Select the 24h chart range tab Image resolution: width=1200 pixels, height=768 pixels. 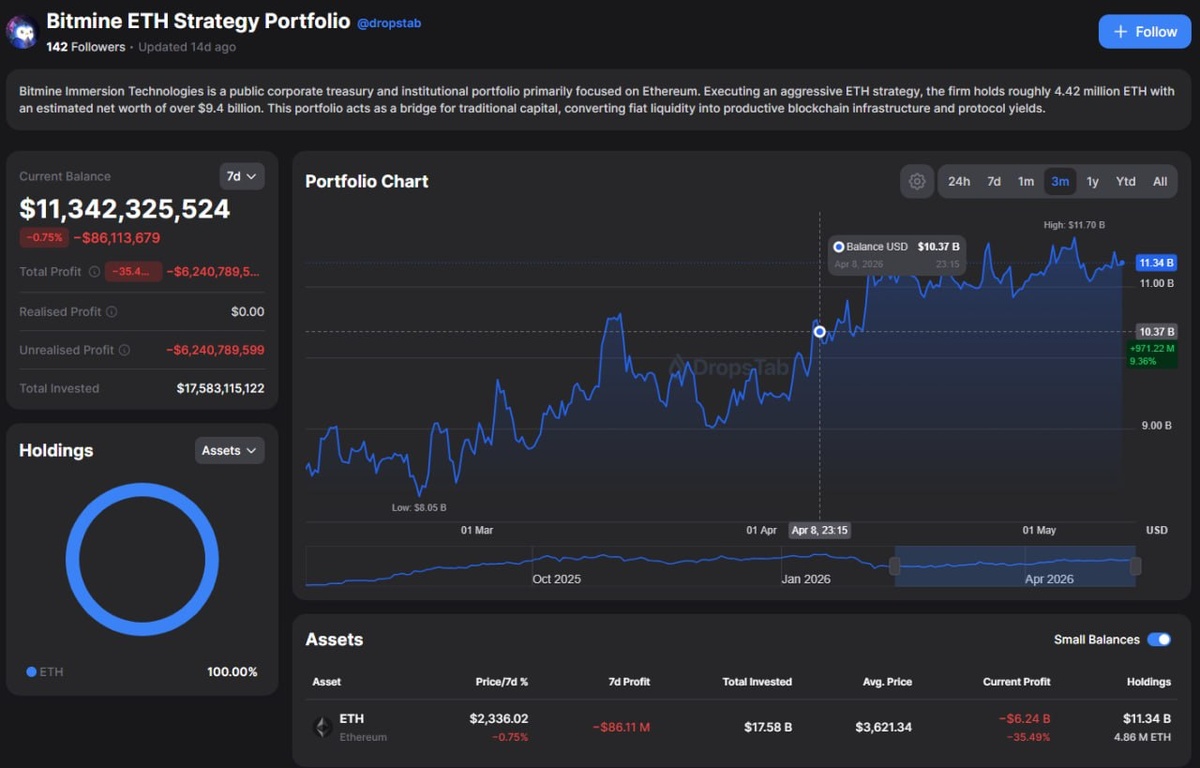959,181
